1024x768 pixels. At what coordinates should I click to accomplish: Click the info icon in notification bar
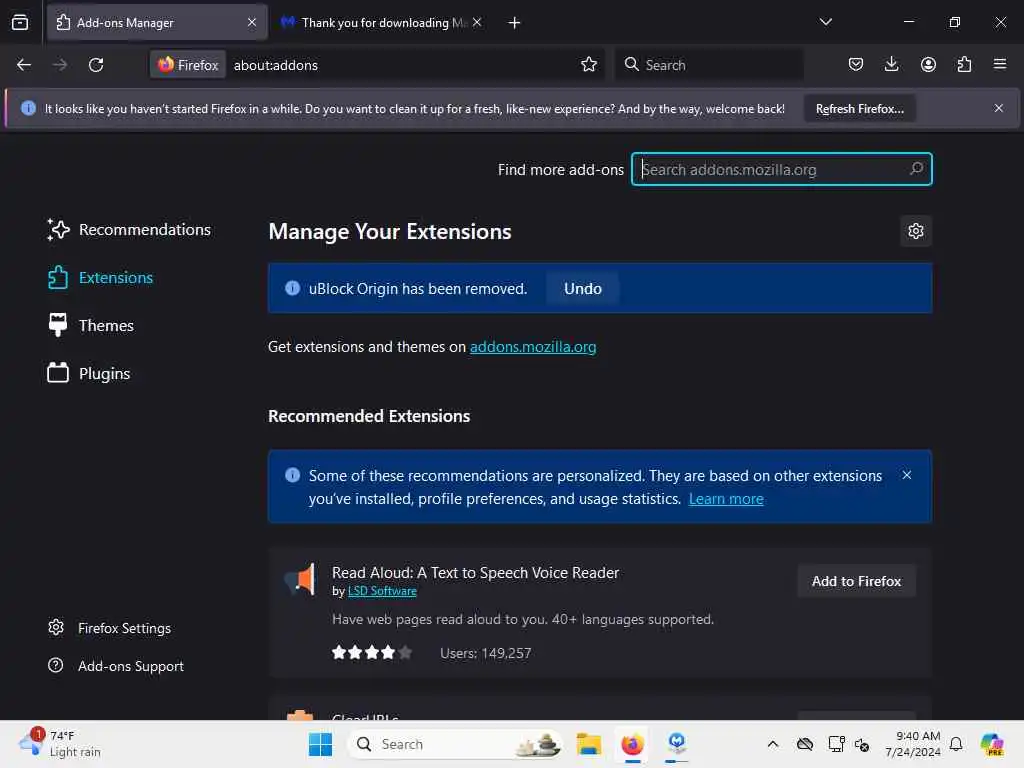tap(28, 108)
